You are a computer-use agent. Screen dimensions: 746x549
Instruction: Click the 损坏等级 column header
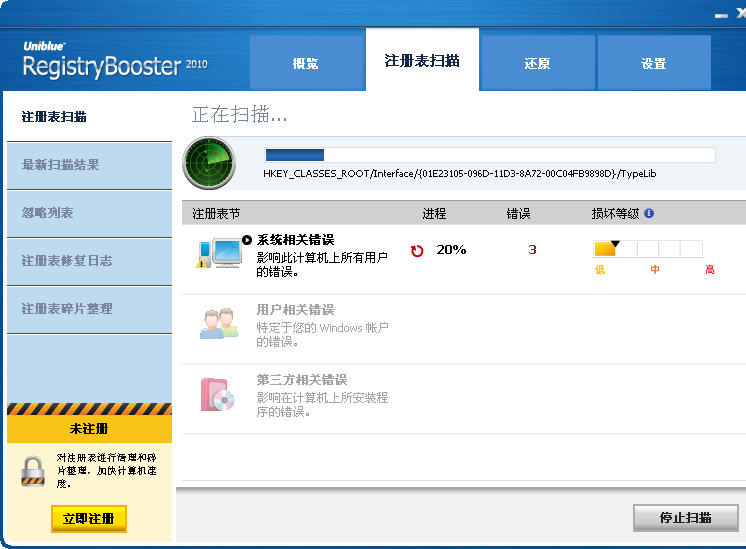[x=615, y=214]
